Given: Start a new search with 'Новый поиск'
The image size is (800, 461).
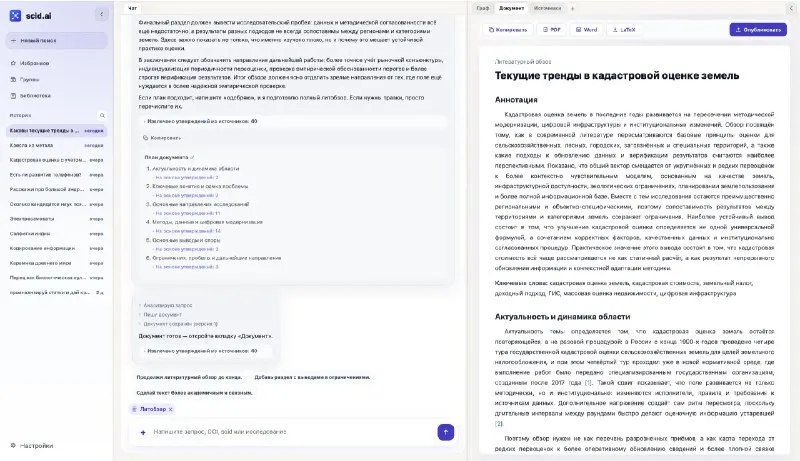Looking at the screenshot, I should pyautogui.click(x=57, y=40).
